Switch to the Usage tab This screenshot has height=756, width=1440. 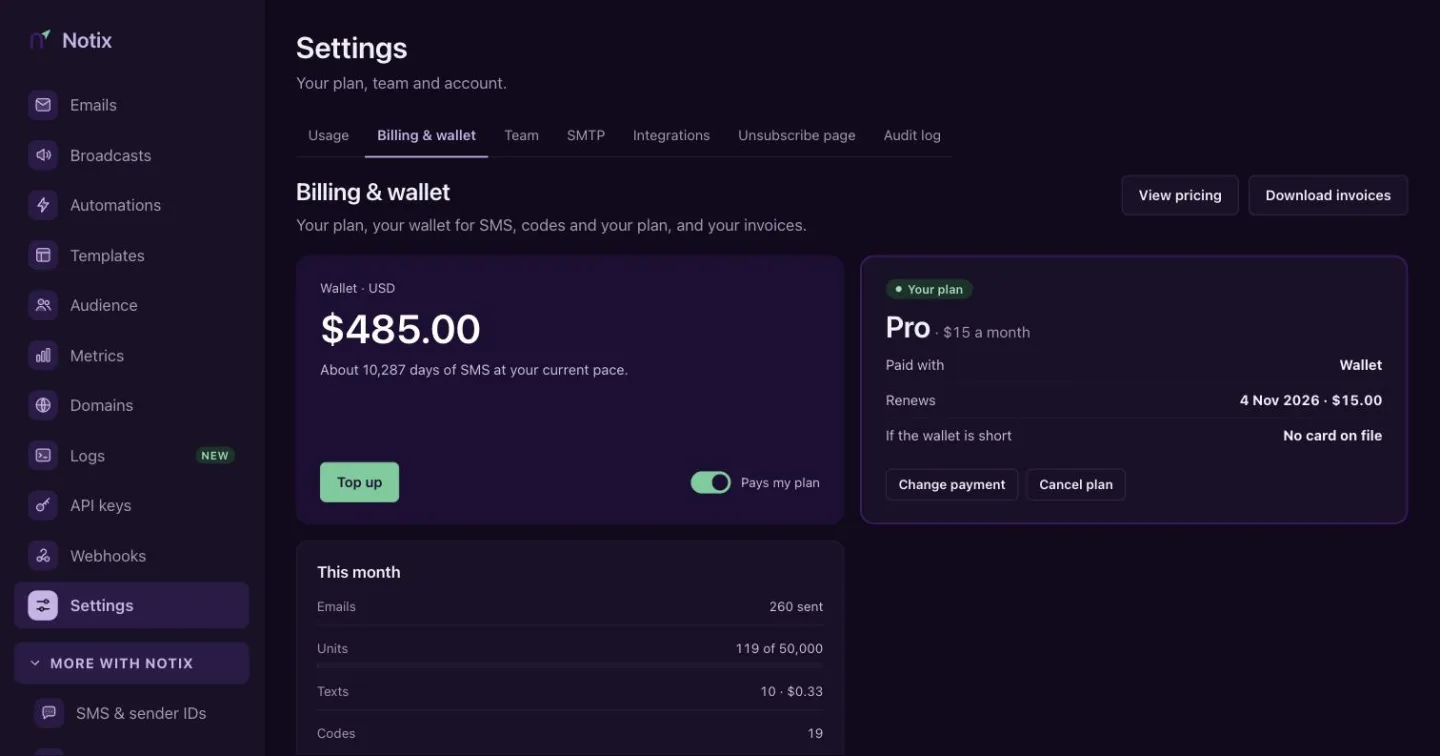click(328, 135)
